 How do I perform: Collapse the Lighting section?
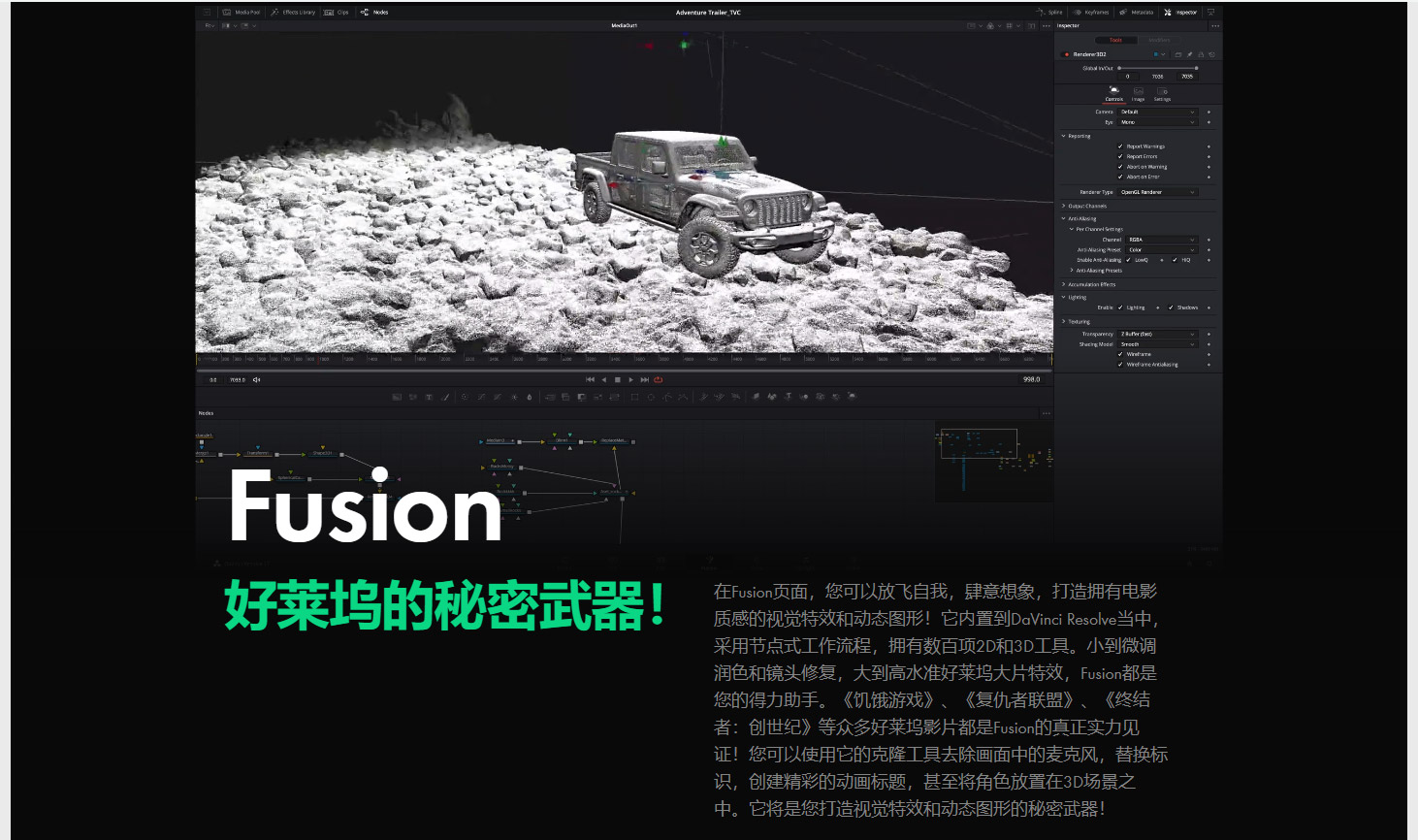tap(1064, 297)
